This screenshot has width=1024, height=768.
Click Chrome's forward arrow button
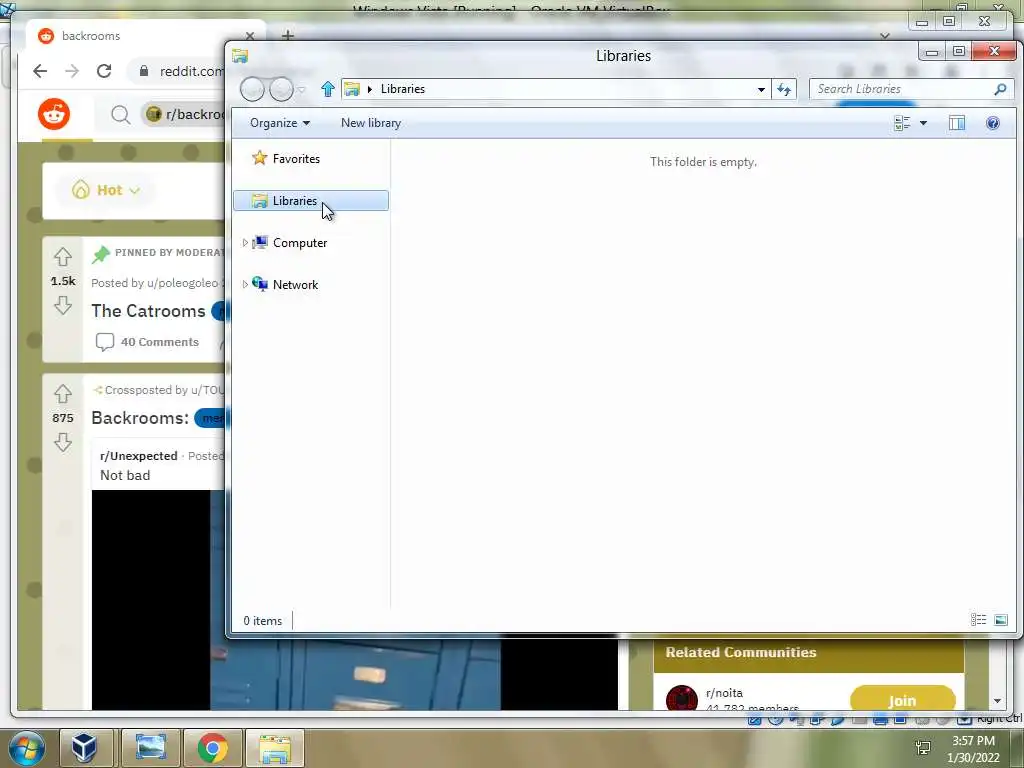tap(72, 71)
